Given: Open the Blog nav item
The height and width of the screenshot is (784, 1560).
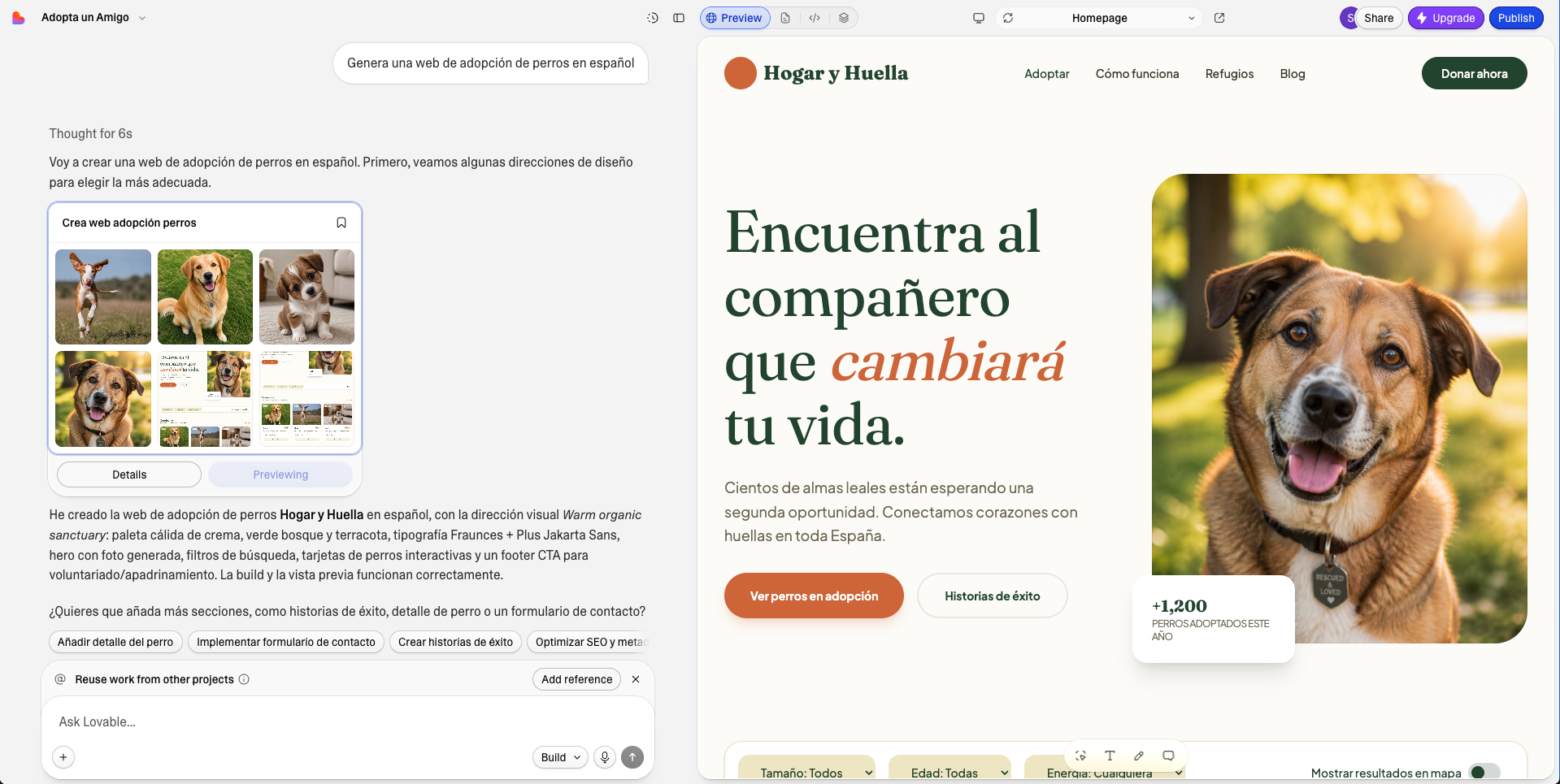Looking at the screenshot, I should click(x=1293, y=74).
